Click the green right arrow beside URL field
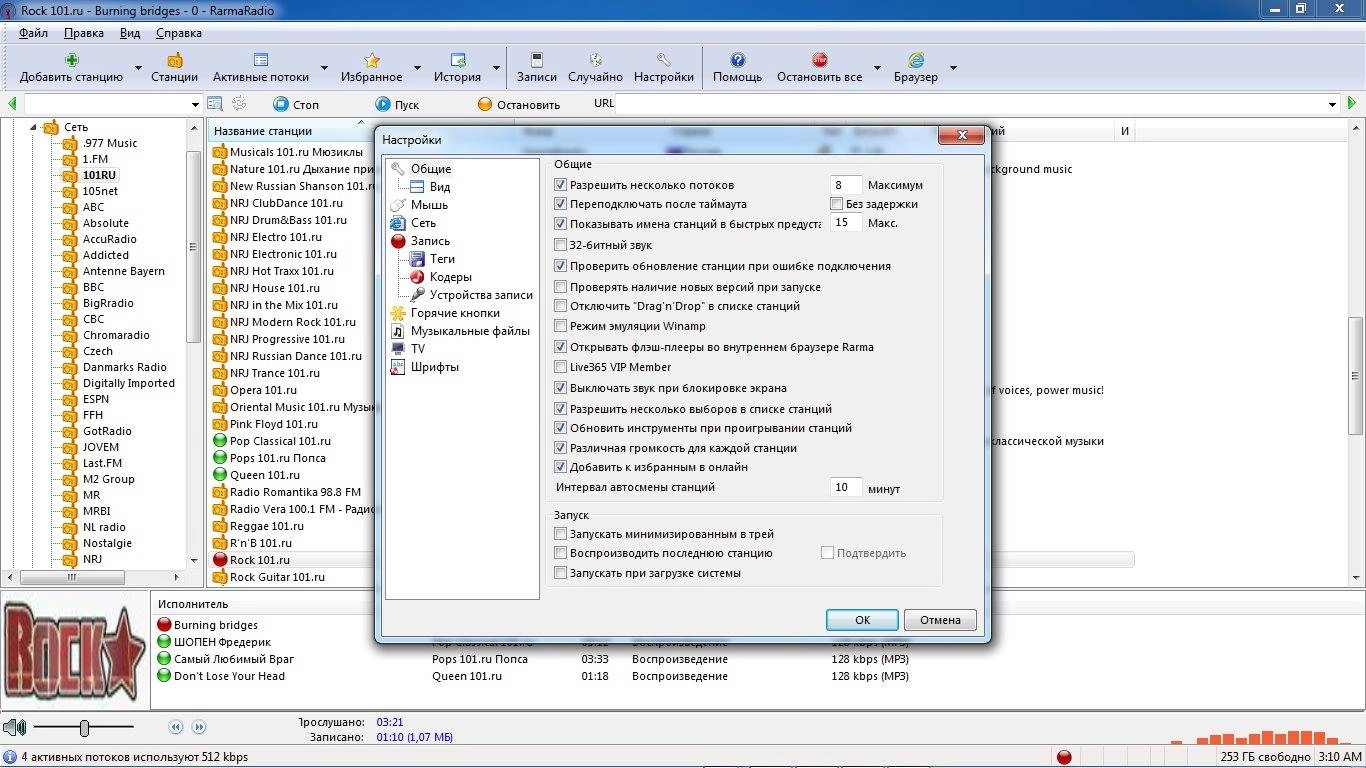 pyautogui.click(x=1353, y=103)
